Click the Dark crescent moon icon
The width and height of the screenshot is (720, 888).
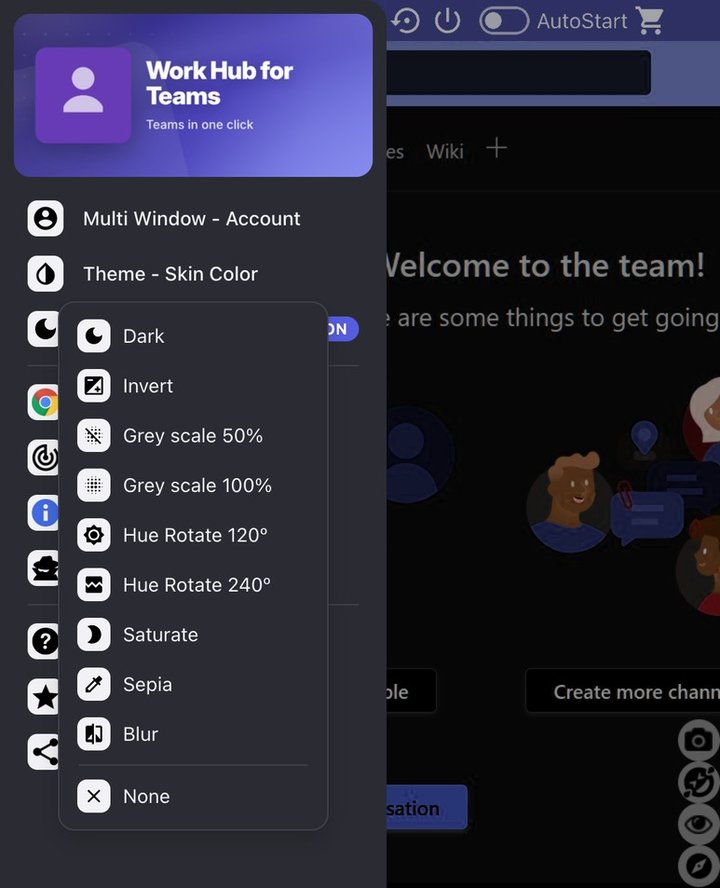point(94,336)
